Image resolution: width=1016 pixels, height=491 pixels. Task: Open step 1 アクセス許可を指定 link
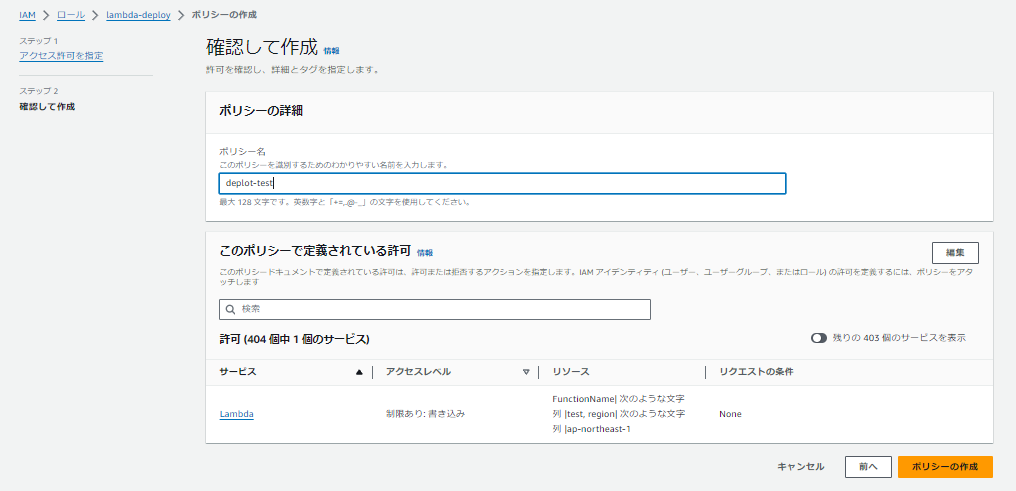[61, 56]
